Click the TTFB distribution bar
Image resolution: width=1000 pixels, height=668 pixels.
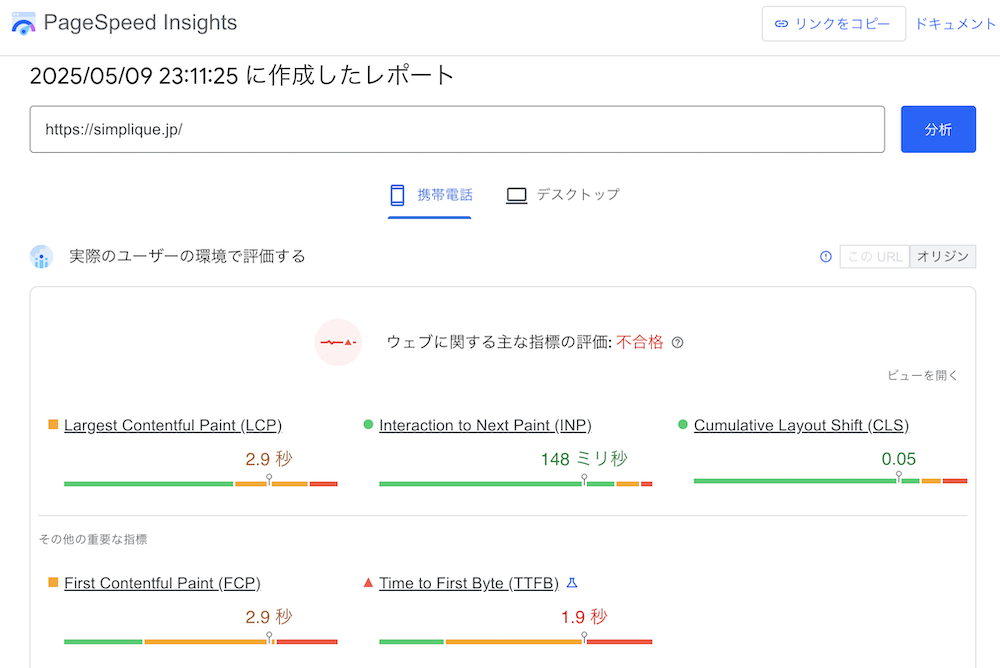tap(515, 641)
